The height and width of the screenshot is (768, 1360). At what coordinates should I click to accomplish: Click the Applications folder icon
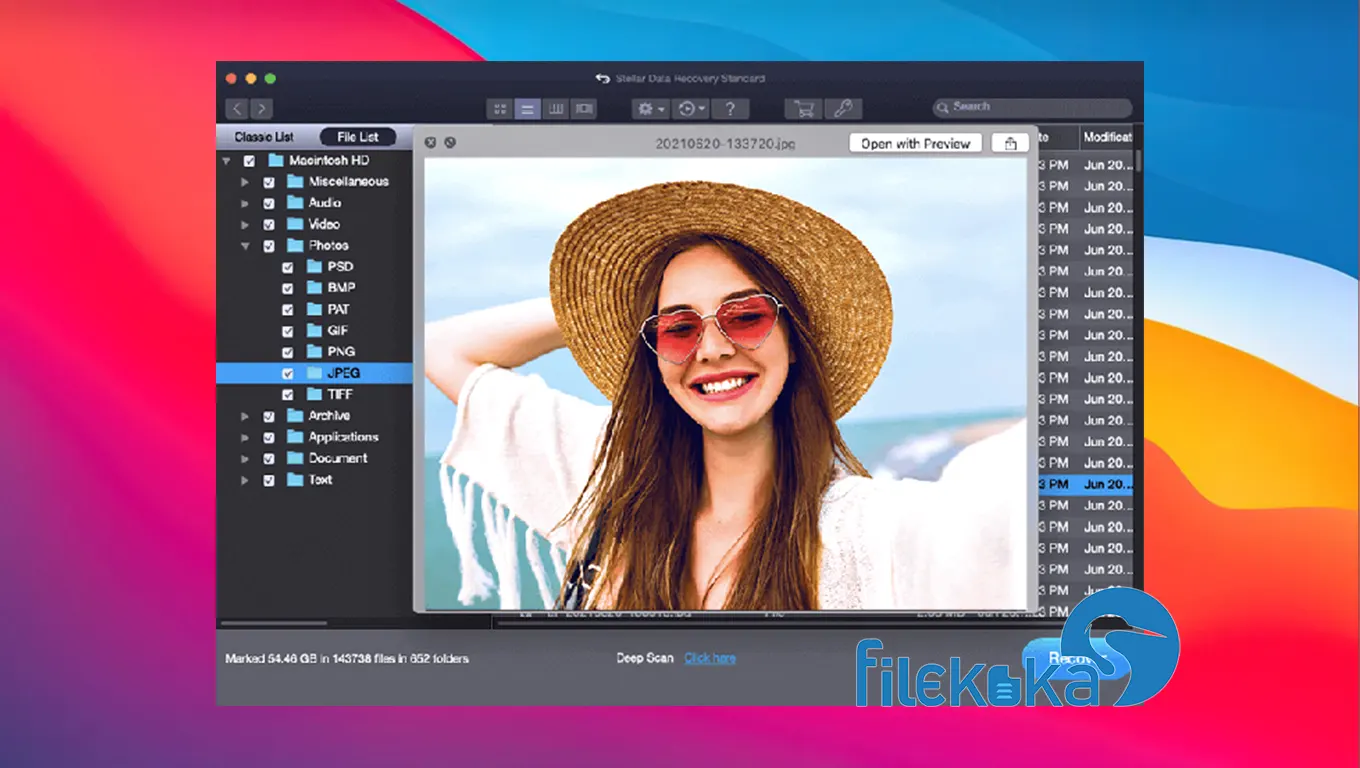[x=295, y=437]
